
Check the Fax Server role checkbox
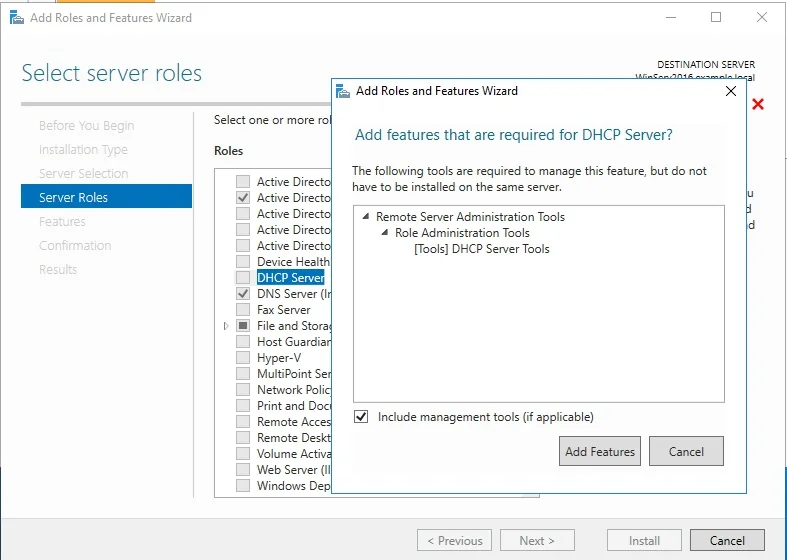coord(243,310)
